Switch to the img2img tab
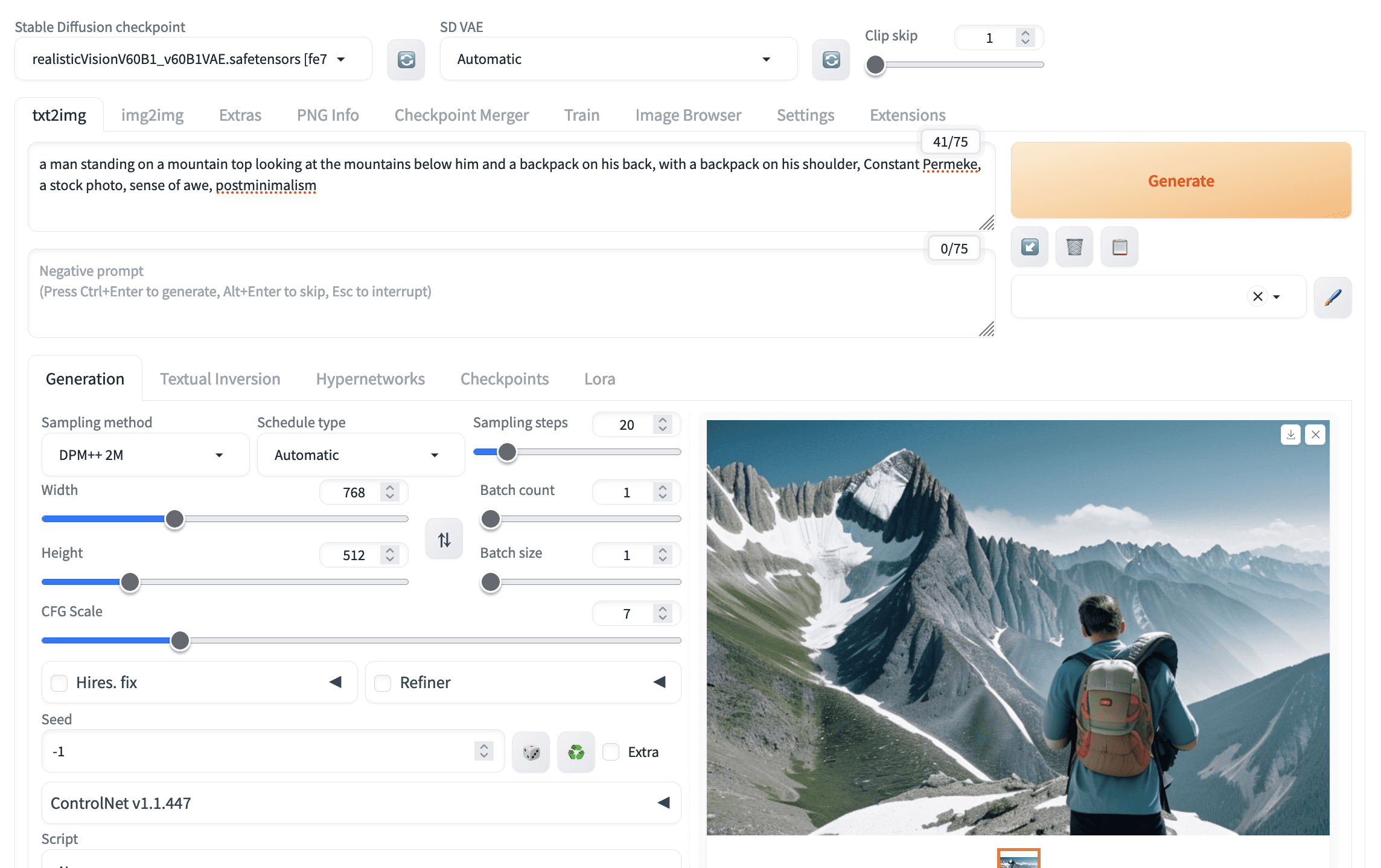Screen dimensions: 1381x868 pyautogui.click(x=152, y=115)
